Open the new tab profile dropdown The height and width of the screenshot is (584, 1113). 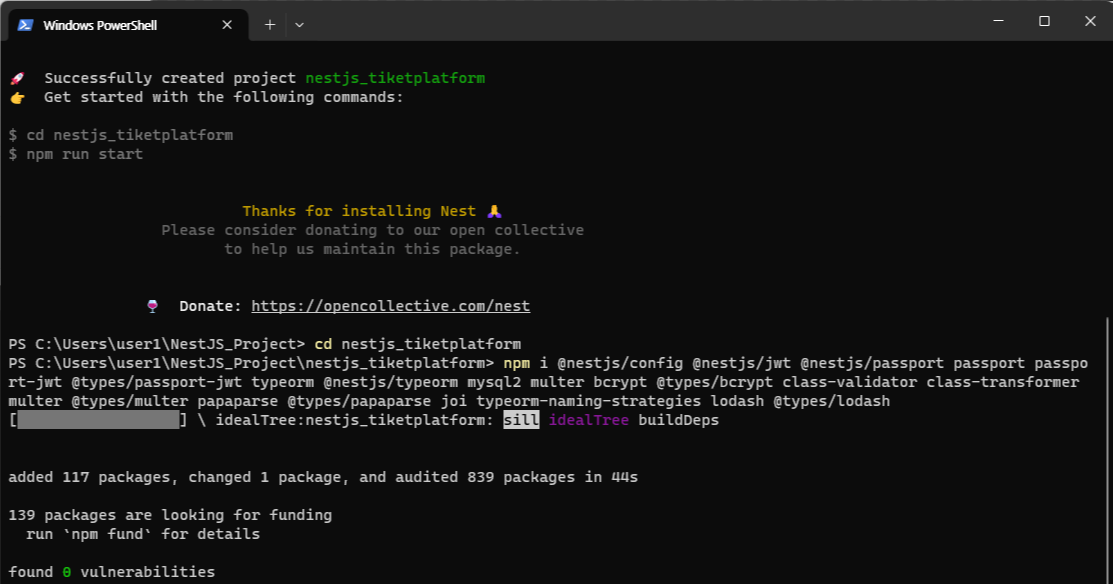(300, 25)
